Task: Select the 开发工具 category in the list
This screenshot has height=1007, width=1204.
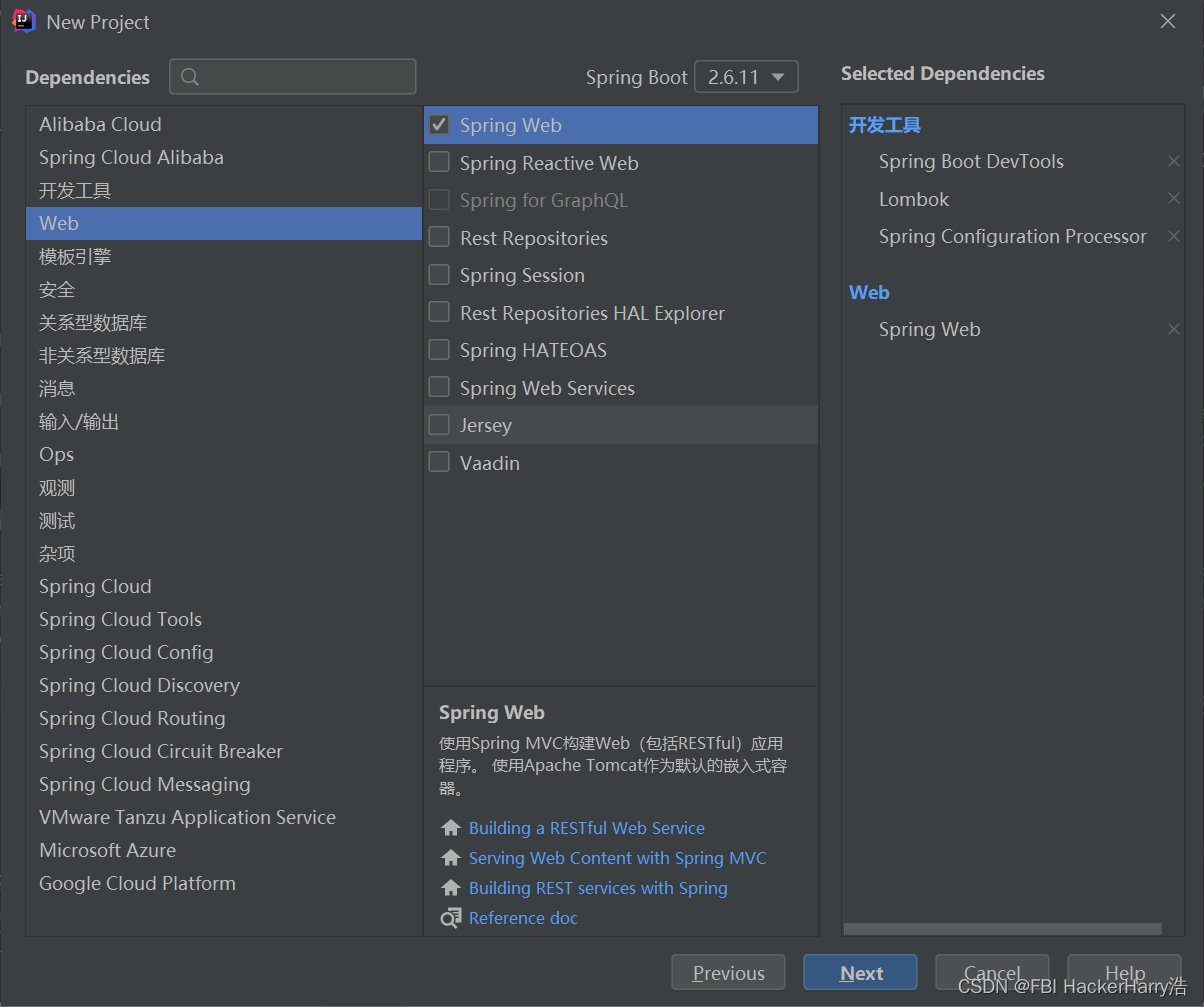Action: (75, 190)
